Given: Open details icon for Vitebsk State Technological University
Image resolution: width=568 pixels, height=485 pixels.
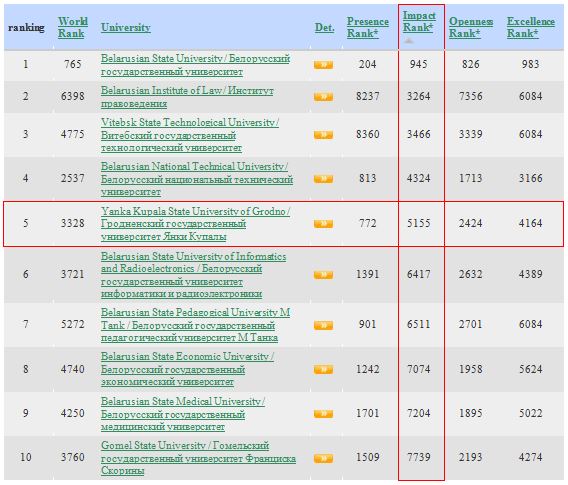Looking at the screenshot, I should [x=323, y=135].
